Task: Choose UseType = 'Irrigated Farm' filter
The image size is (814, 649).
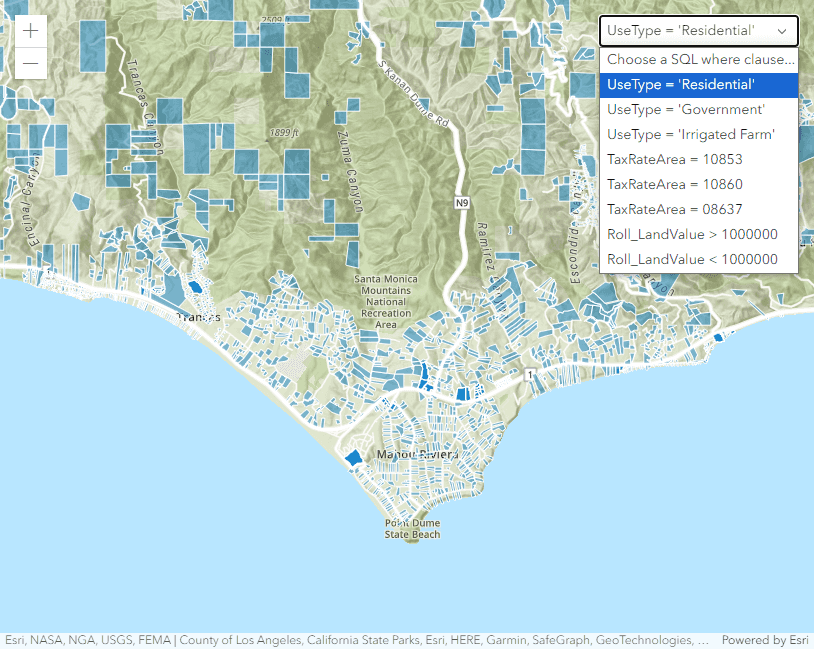Action: click(x=698, y=135)
